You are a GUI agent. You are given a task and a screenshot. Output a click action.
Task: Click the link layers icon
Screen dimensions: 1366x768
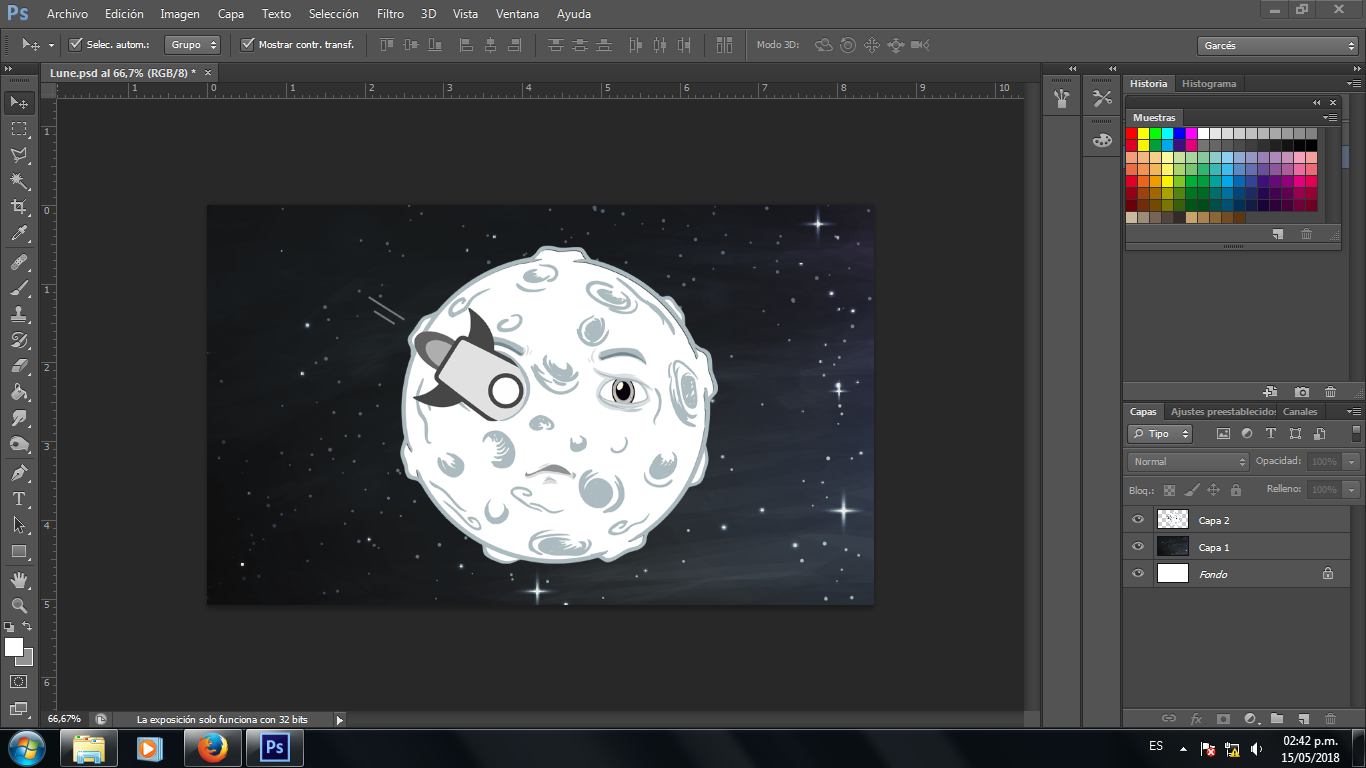1168,718
